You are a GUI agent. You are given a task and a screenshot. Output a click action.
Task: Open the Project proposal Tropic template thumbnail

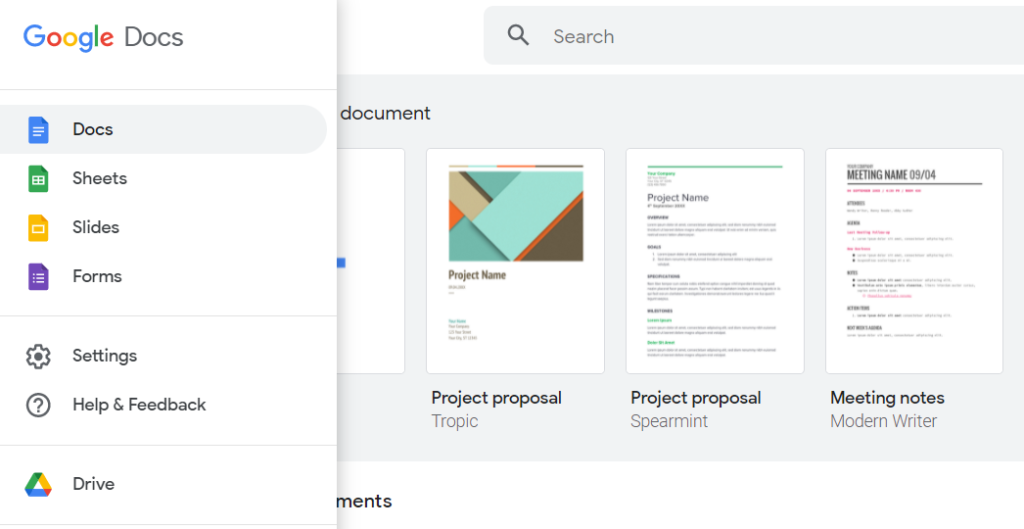(x=515, y=261)
